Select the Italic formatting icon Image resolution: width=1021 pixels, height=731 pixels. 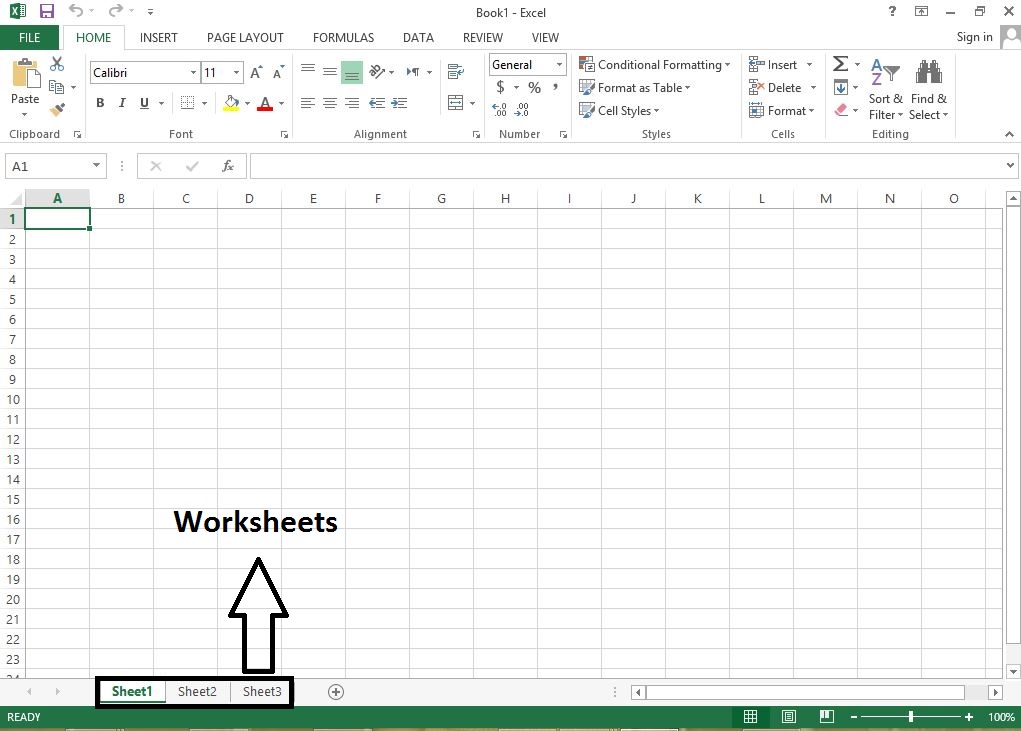[121, 103]
